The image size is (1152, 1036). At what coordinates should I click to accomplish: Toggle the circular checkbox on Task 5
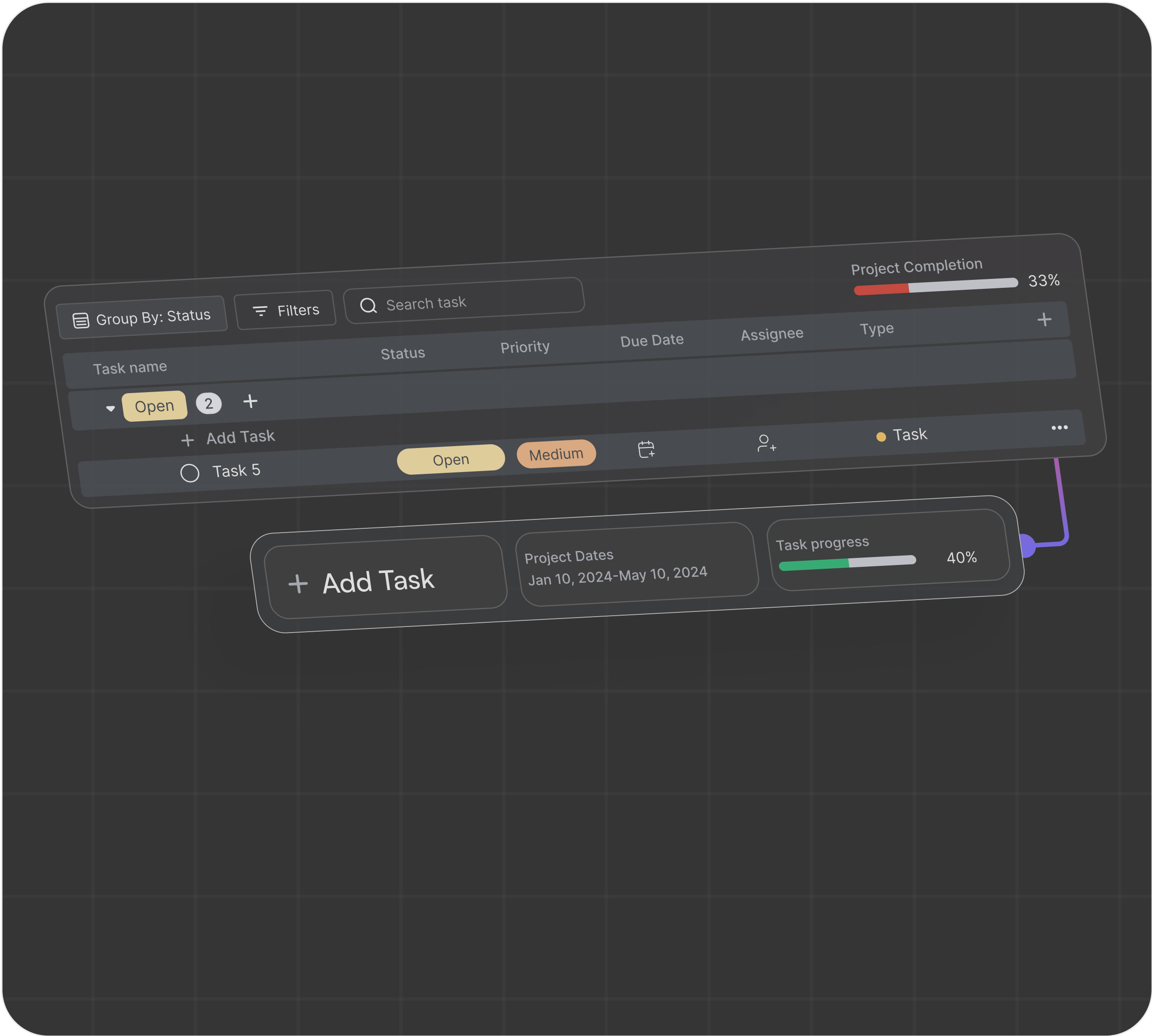(189, 469)
